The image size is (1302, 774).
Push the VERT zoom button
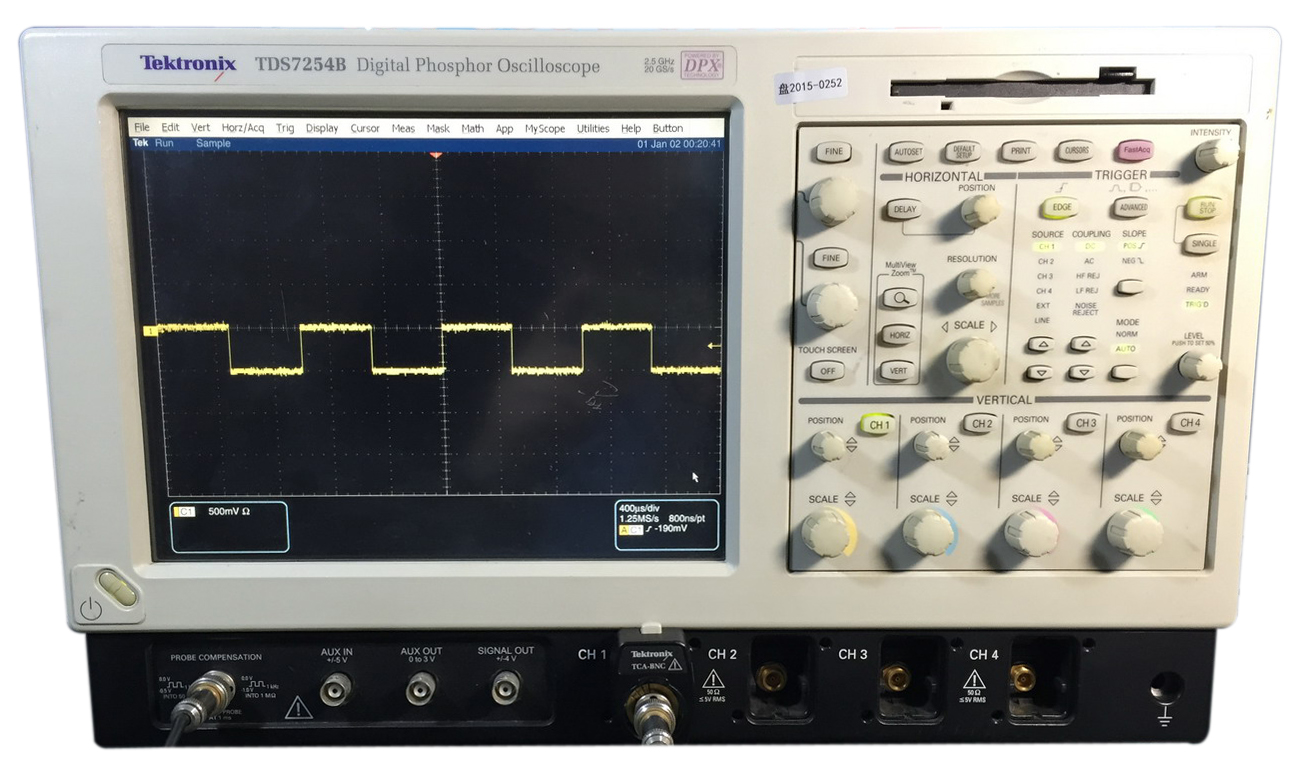coord(899,371)
